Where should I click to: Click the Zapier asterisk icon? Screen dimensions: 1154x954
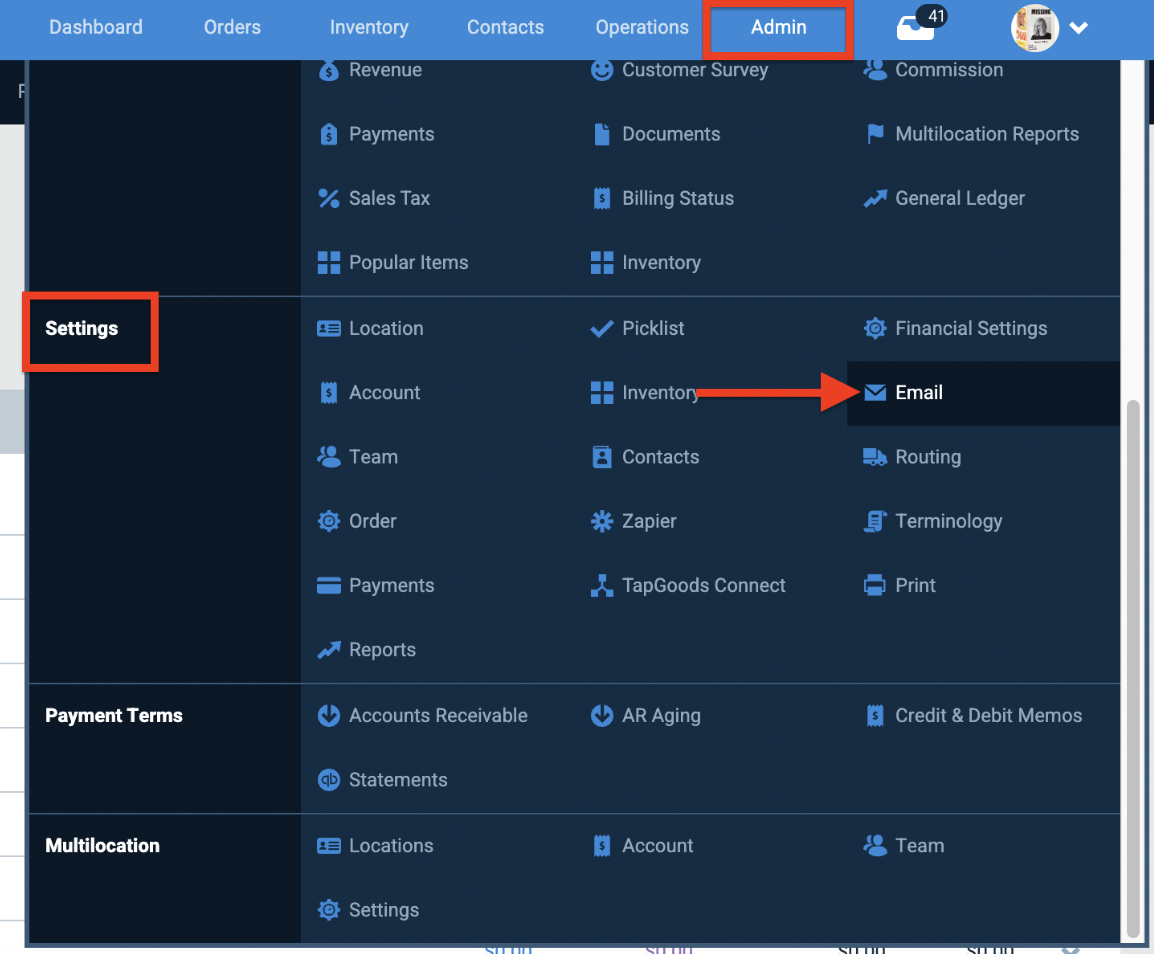pyautogui.click(x=601, y=520)
